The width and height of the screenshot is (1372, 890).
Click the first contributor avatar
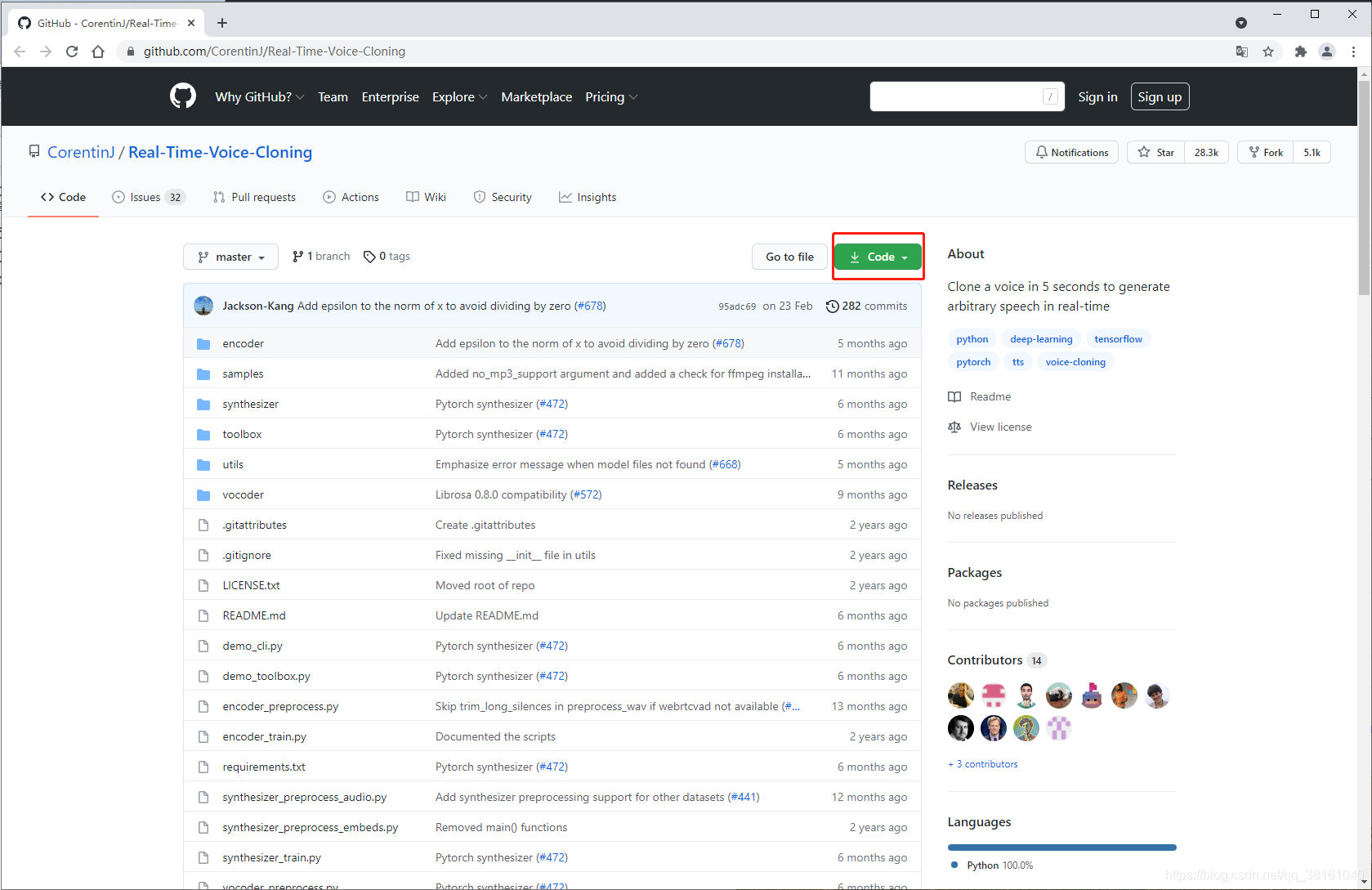tap(961, 695)
